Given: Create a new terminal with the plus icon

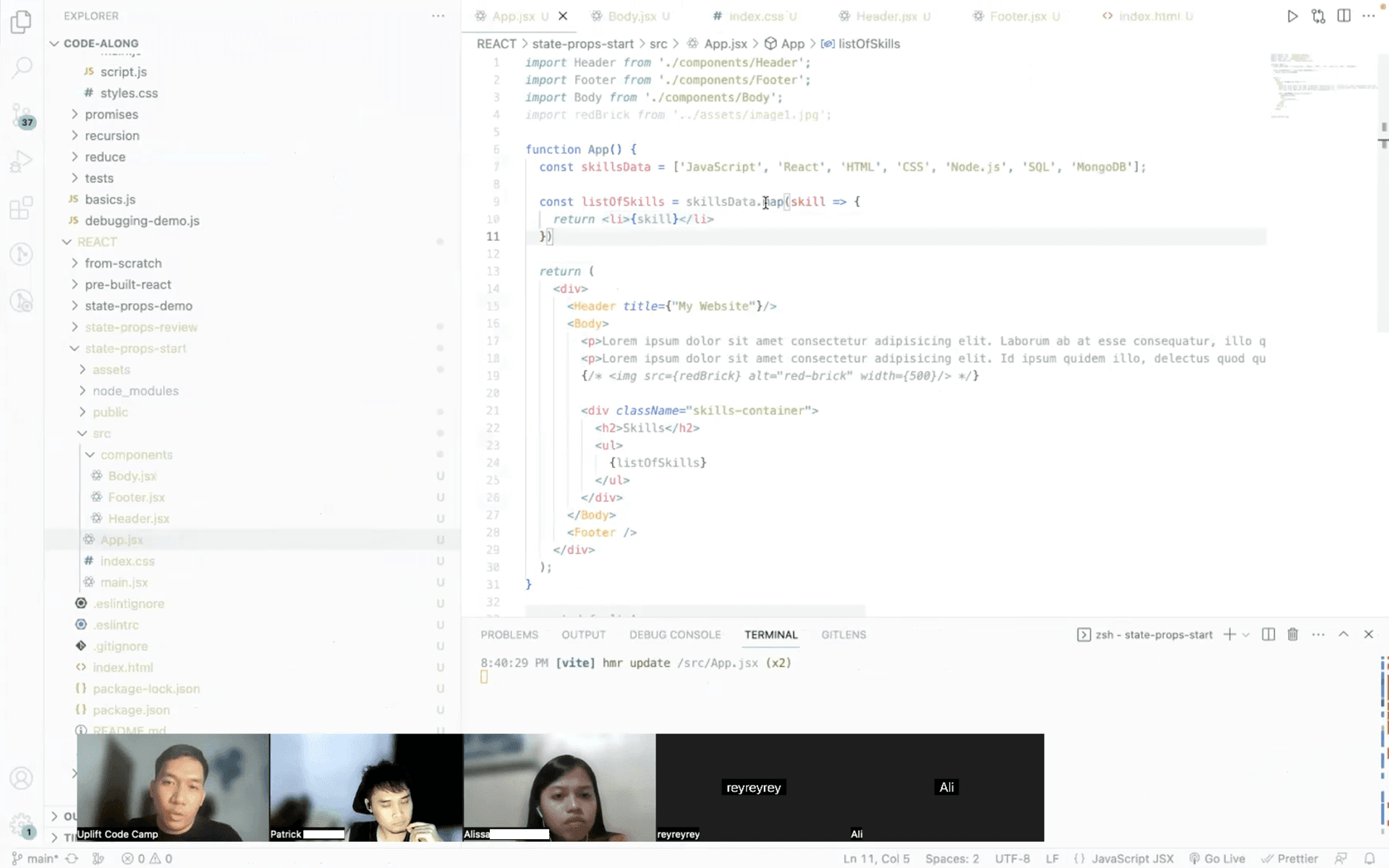Looking at the screenshot, I should pos(1229,634).
